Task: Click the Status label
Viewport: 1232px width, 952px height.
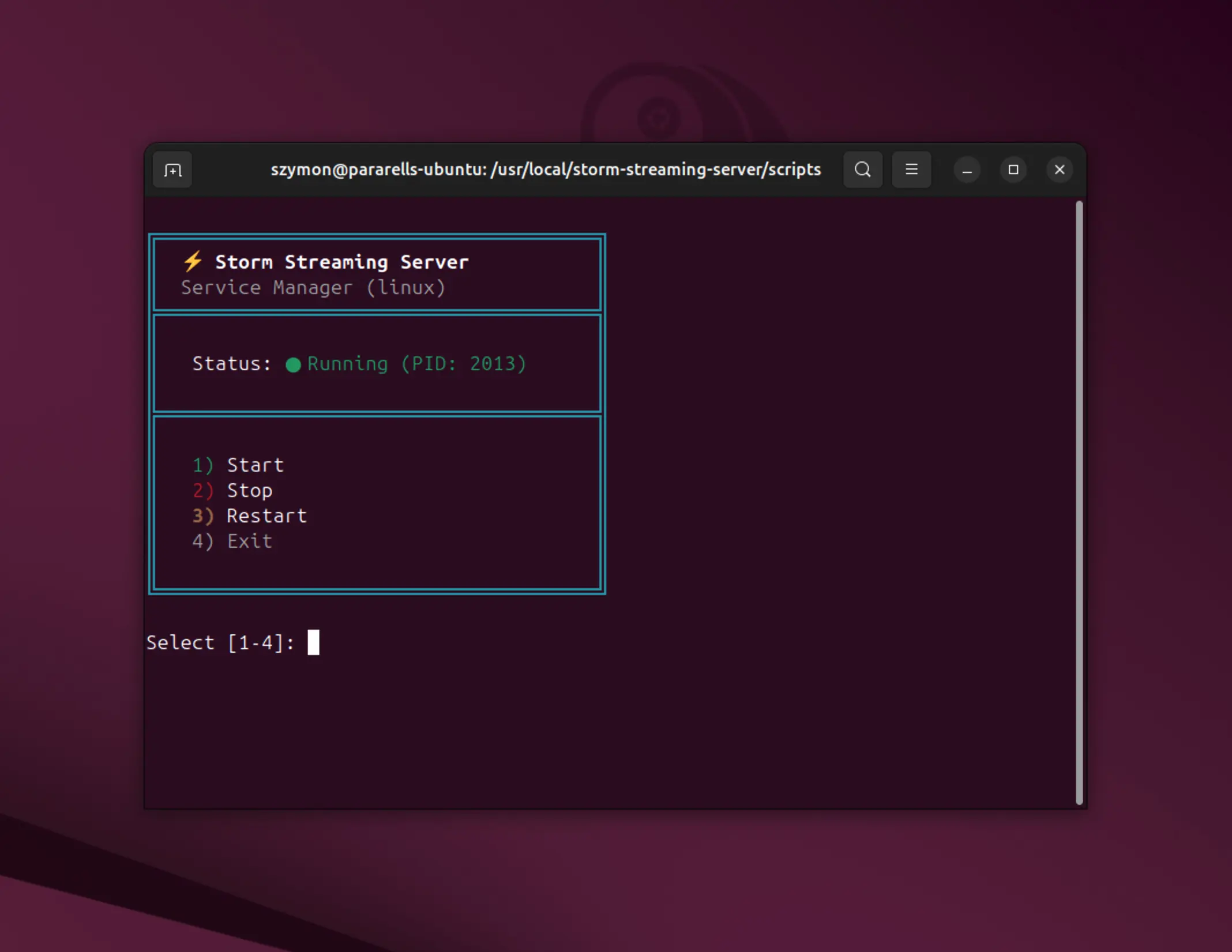Action: [x=231, y=364]
